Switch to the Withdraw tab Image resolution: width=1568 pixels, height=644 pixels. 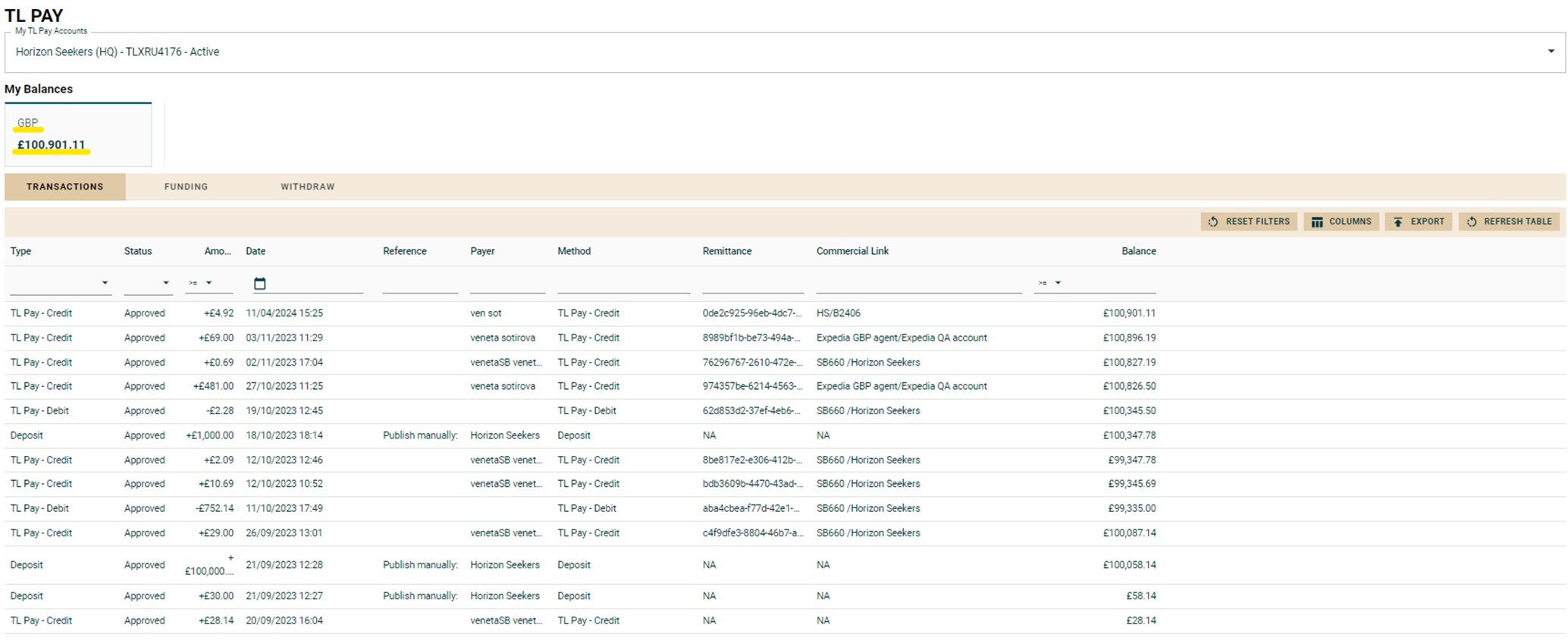click(x=307, y=187)
